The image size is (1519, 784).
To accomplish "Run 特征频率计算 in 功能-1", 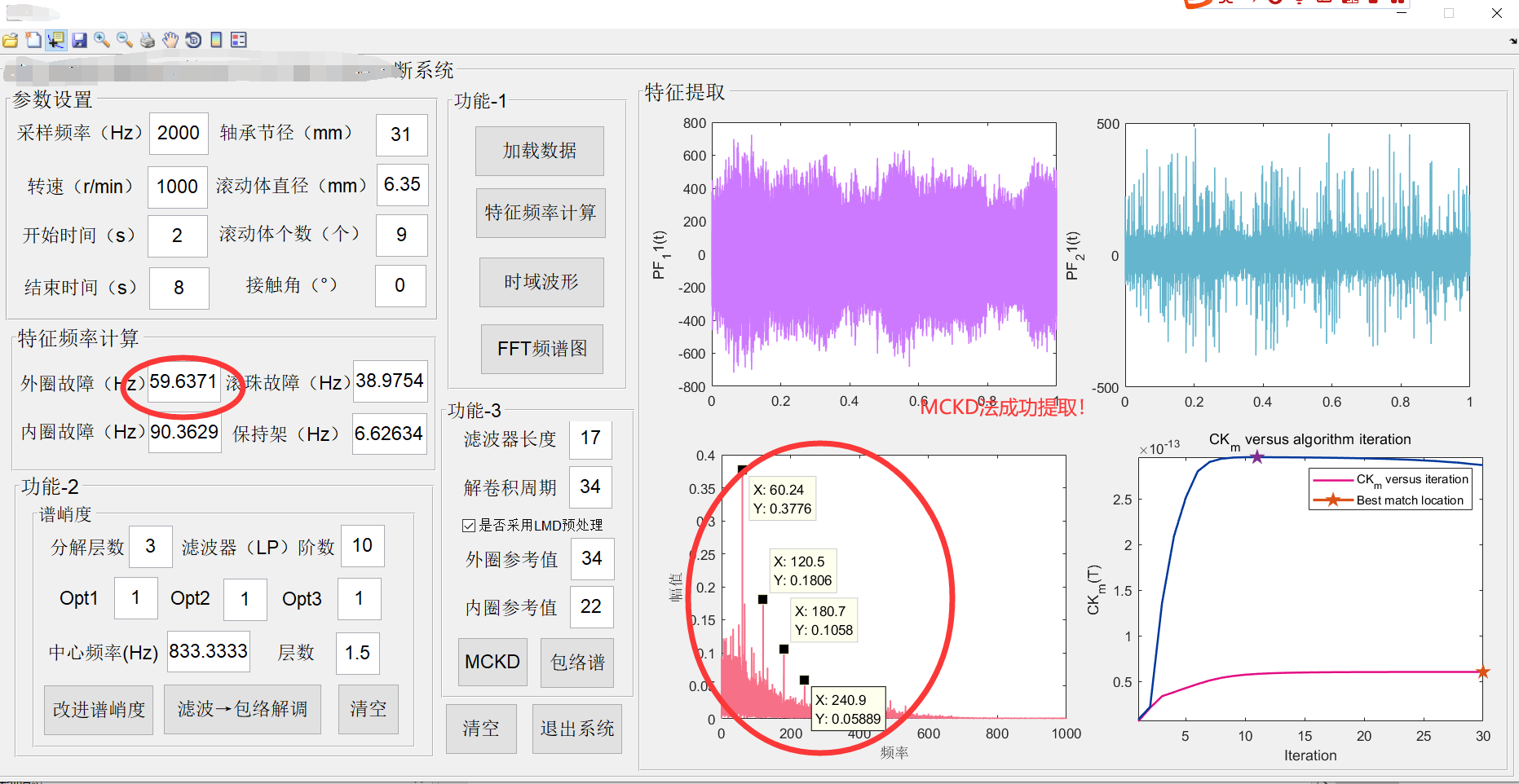I will tap(541, 213).
